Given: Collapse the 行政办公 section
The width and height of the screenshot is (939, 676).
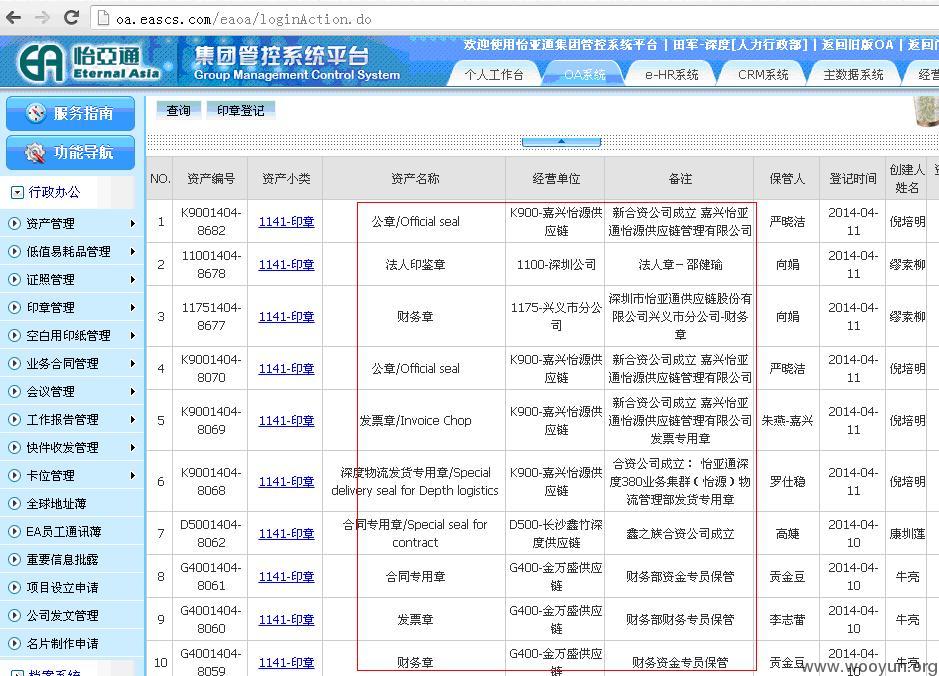Looking at the screenshot, I should (x=17, y=192).
